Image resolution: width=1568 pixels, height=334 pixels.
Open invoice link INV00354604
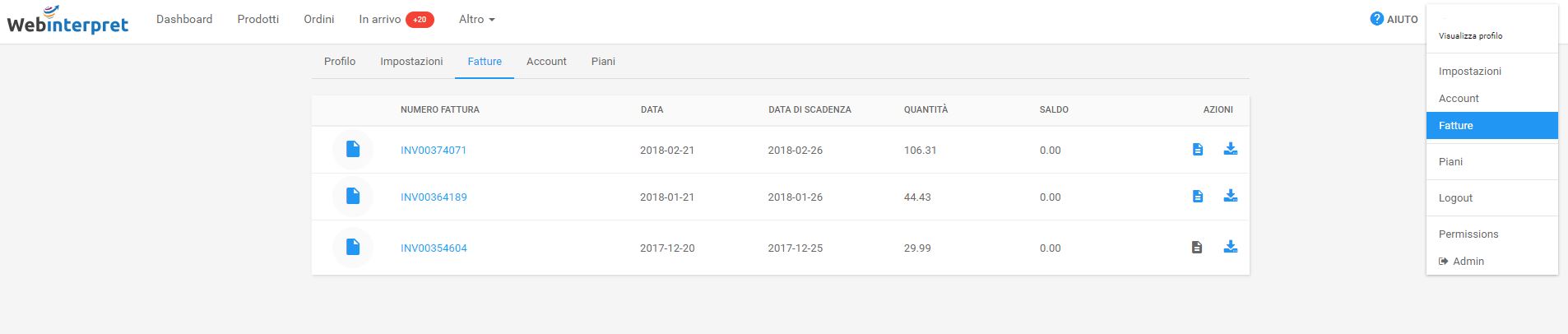434,248
